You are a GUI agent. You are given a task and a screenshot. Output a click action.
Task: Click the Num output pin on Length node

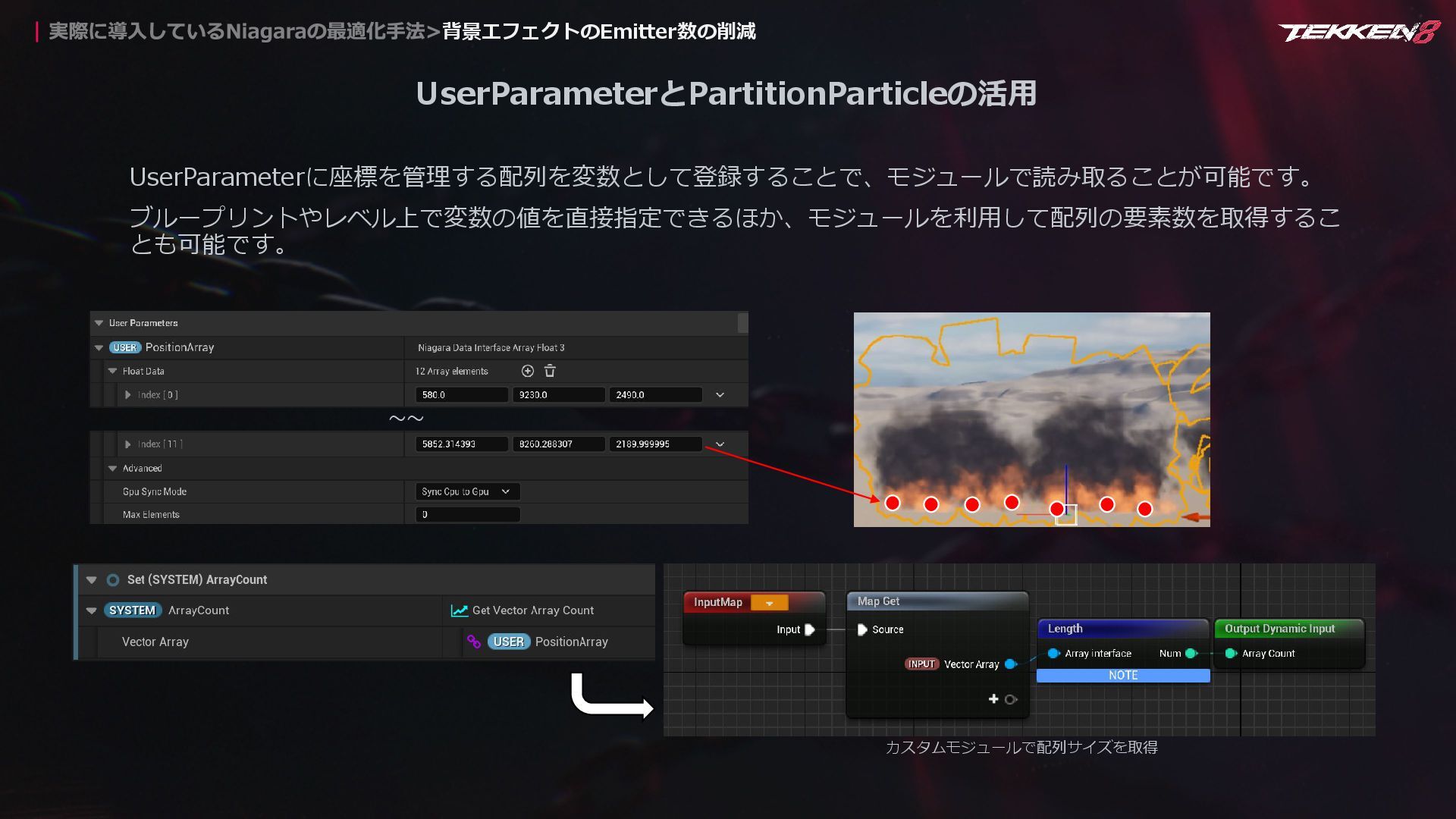(1191, 653)
